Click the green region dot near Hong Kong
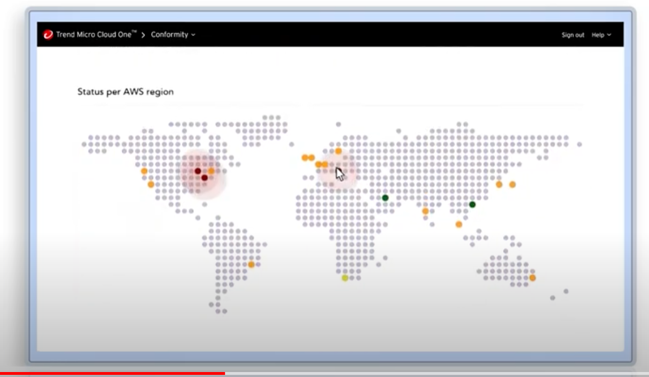 (x=472, y=204)
